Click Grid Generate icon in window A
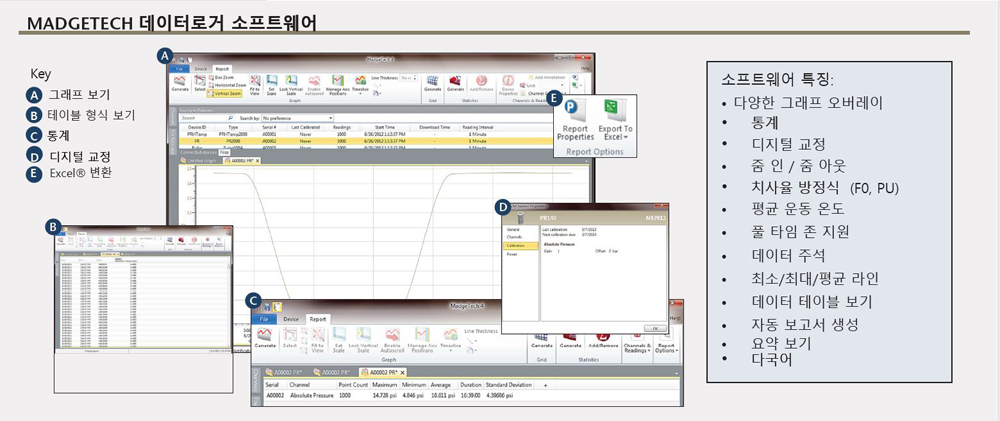Screen dimensions: 1000x421 point(432,84)
